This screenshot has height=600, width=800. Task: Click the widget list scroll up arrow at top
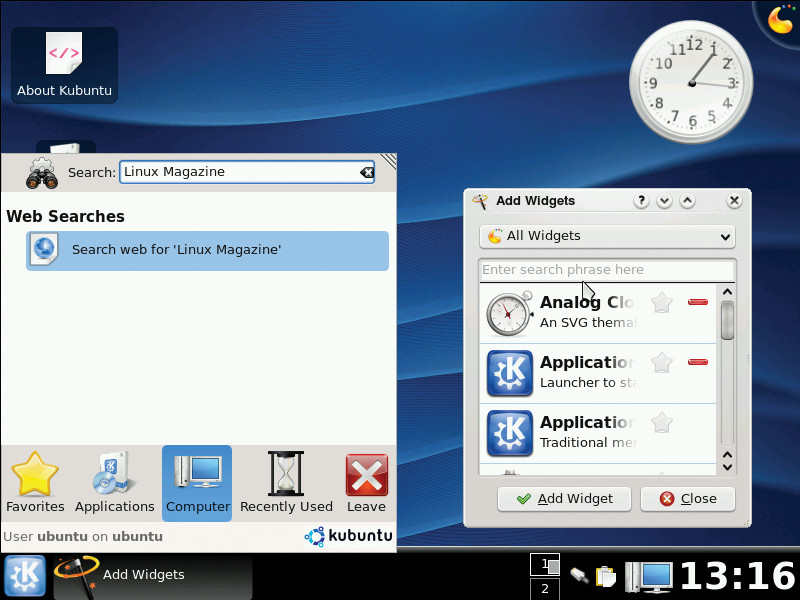(728, 292)
